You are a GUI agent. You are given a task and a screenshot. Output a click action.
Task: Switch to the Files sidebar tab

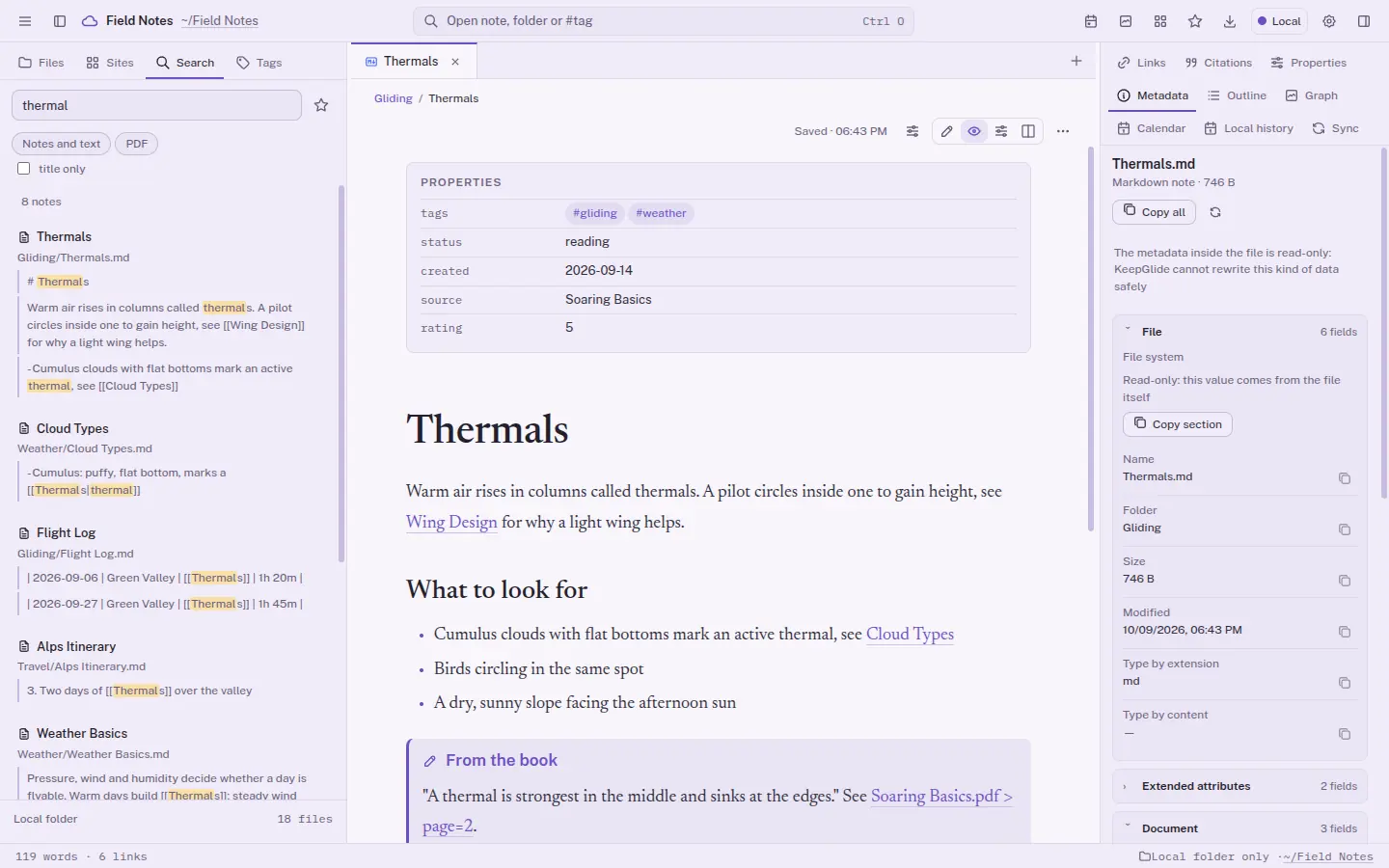(41, 63)
